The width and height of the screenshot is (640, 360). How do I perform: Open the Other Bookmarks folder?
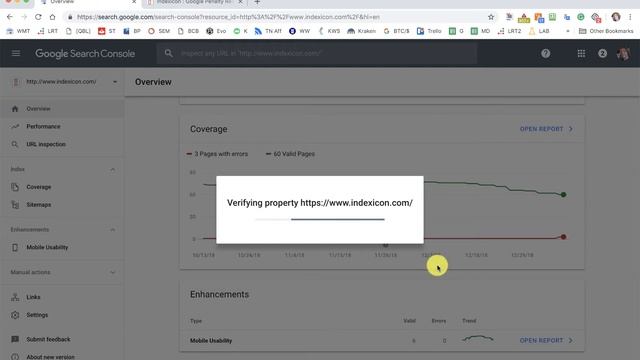(606, 31)
